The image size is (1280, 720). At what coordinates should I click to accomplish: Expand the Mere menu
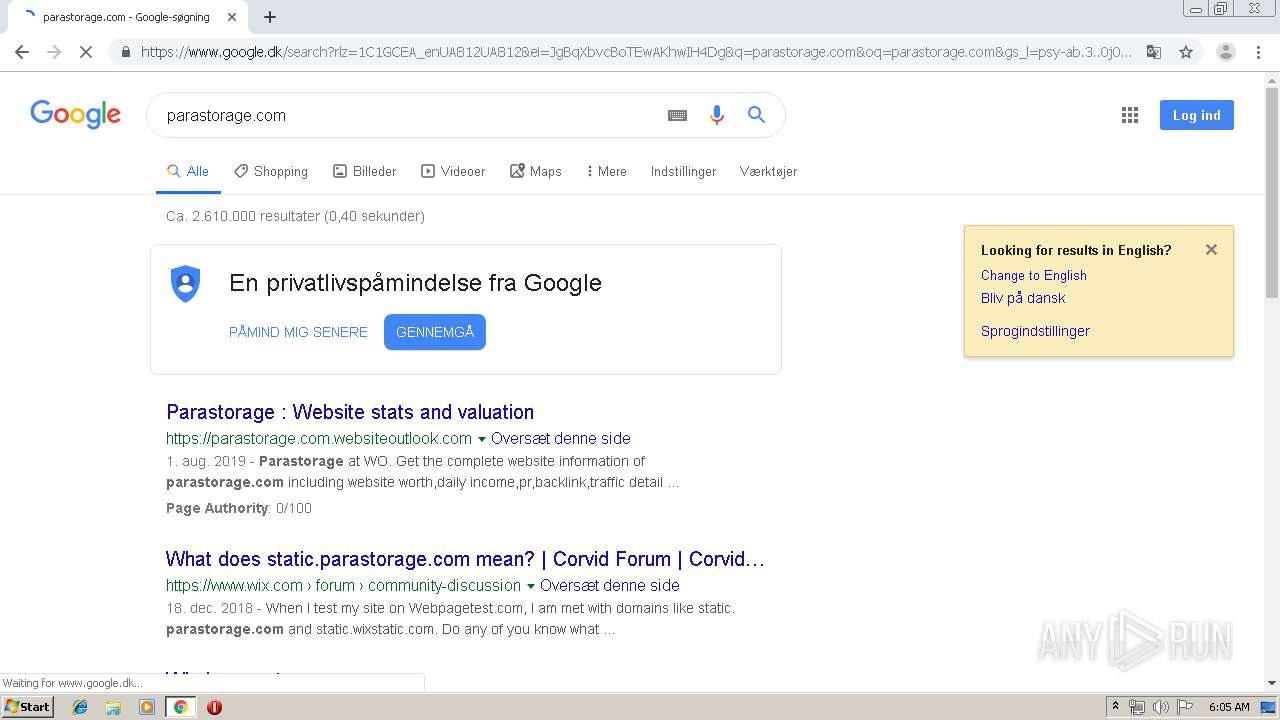pyautogui.click(x=606, y=172)
